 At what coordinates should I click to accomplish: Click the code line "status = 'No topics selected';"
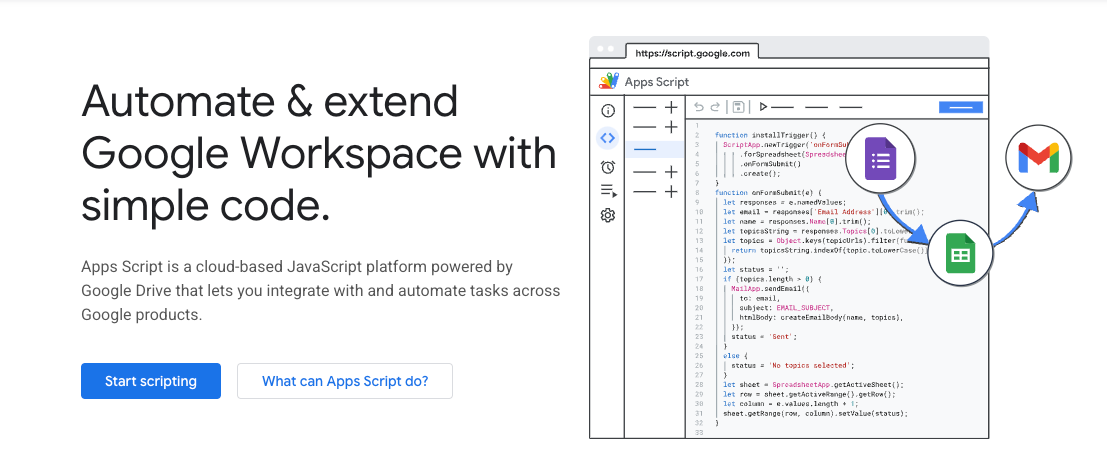[793, 365]
